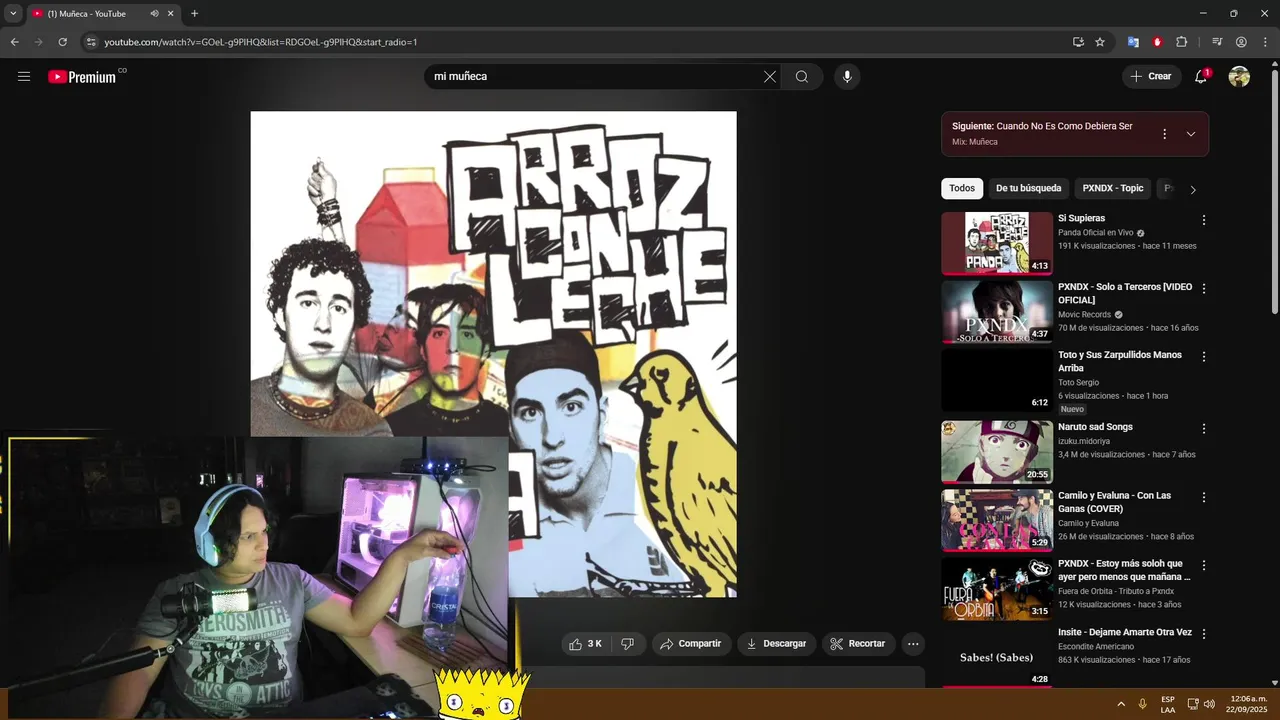Viewport: 1280px width, 720px height.
Task: Select the Todos filter chip
Action: pyautogui.click(x=962, y=188)
